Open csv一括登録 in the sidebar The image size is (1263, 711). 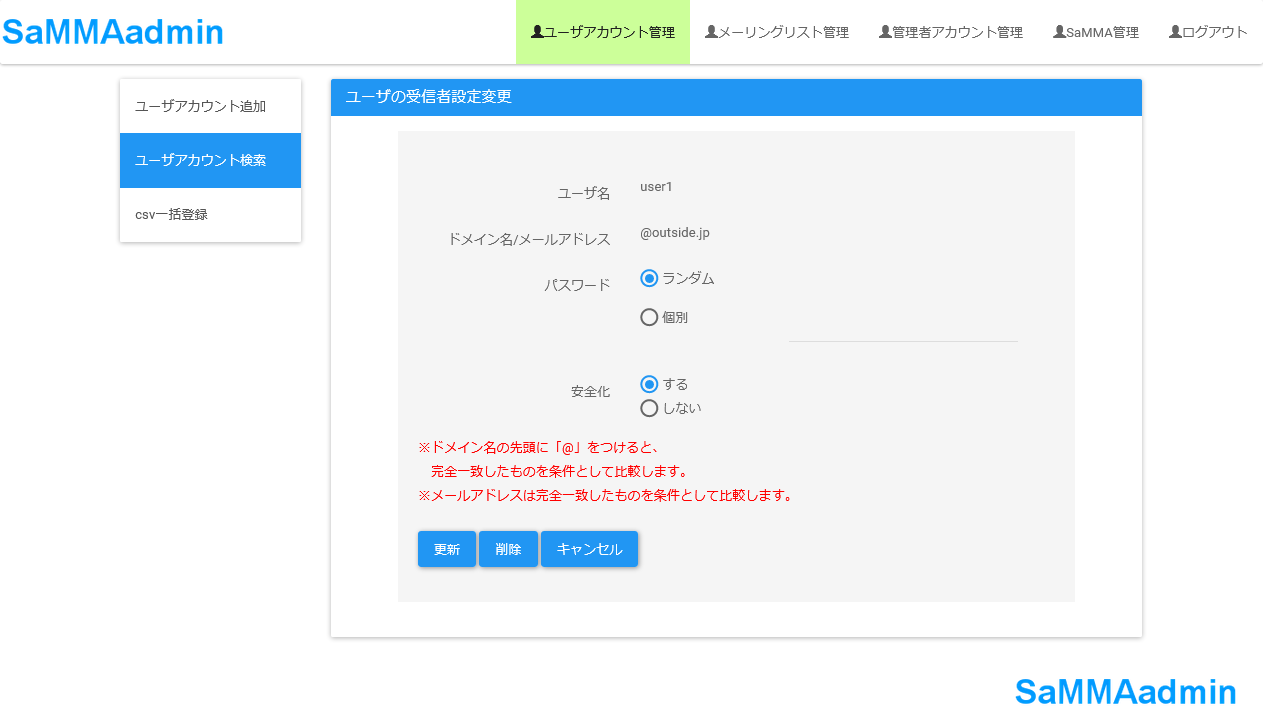pyautogui.click(x=210, y=215)
